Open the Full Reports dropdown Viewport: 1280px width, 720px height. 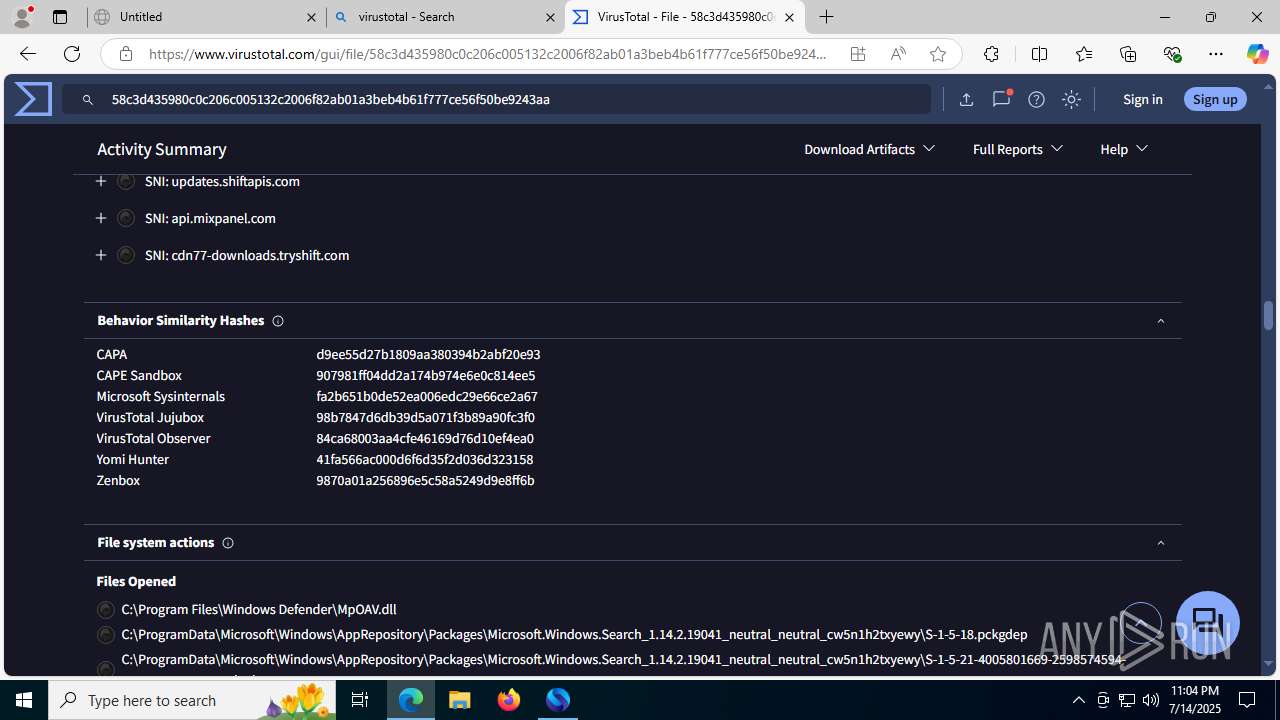(x=1018, y=149)
